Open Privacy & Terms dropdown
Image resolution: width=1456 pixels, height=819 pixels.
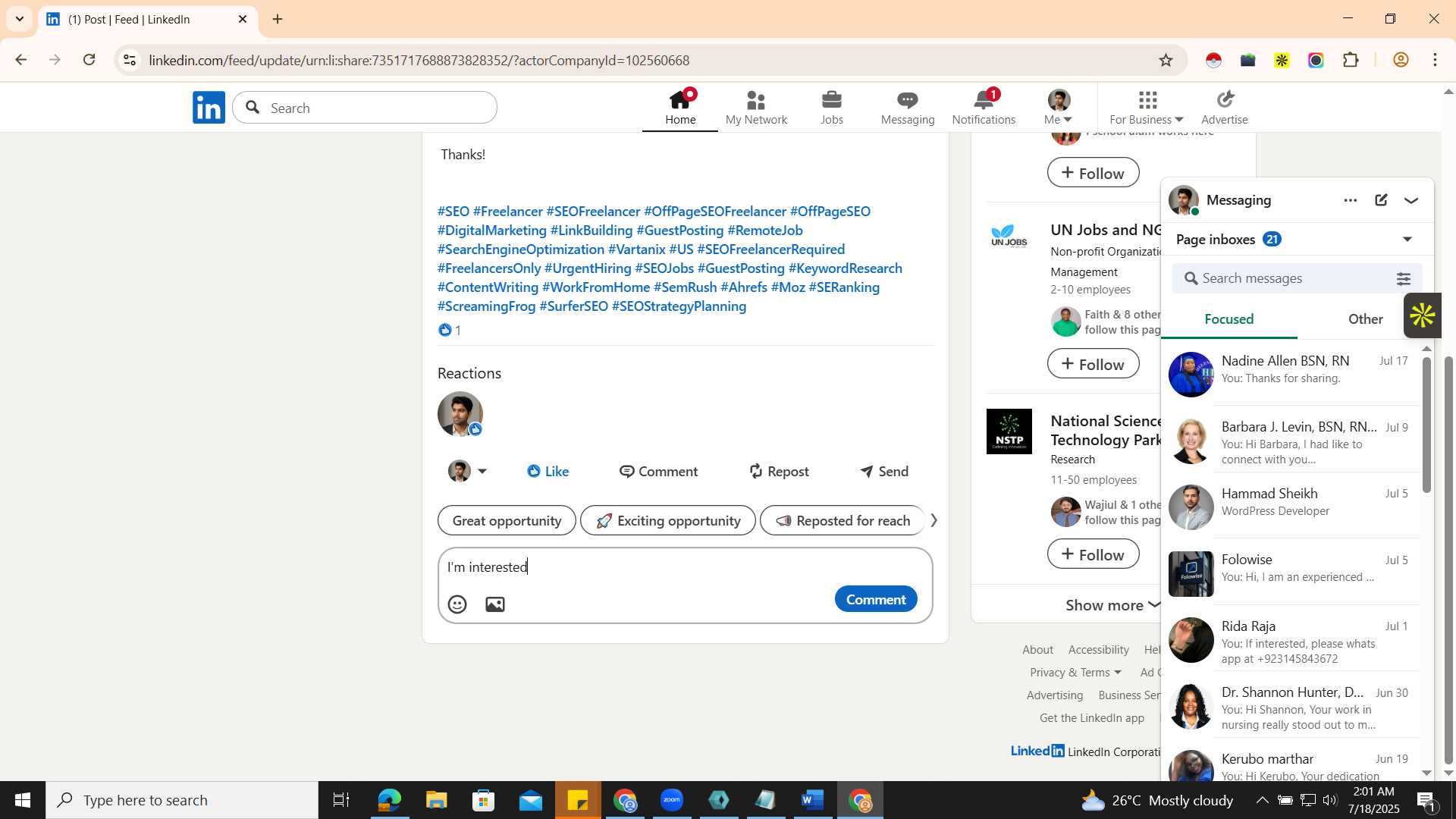[1075, 673]
